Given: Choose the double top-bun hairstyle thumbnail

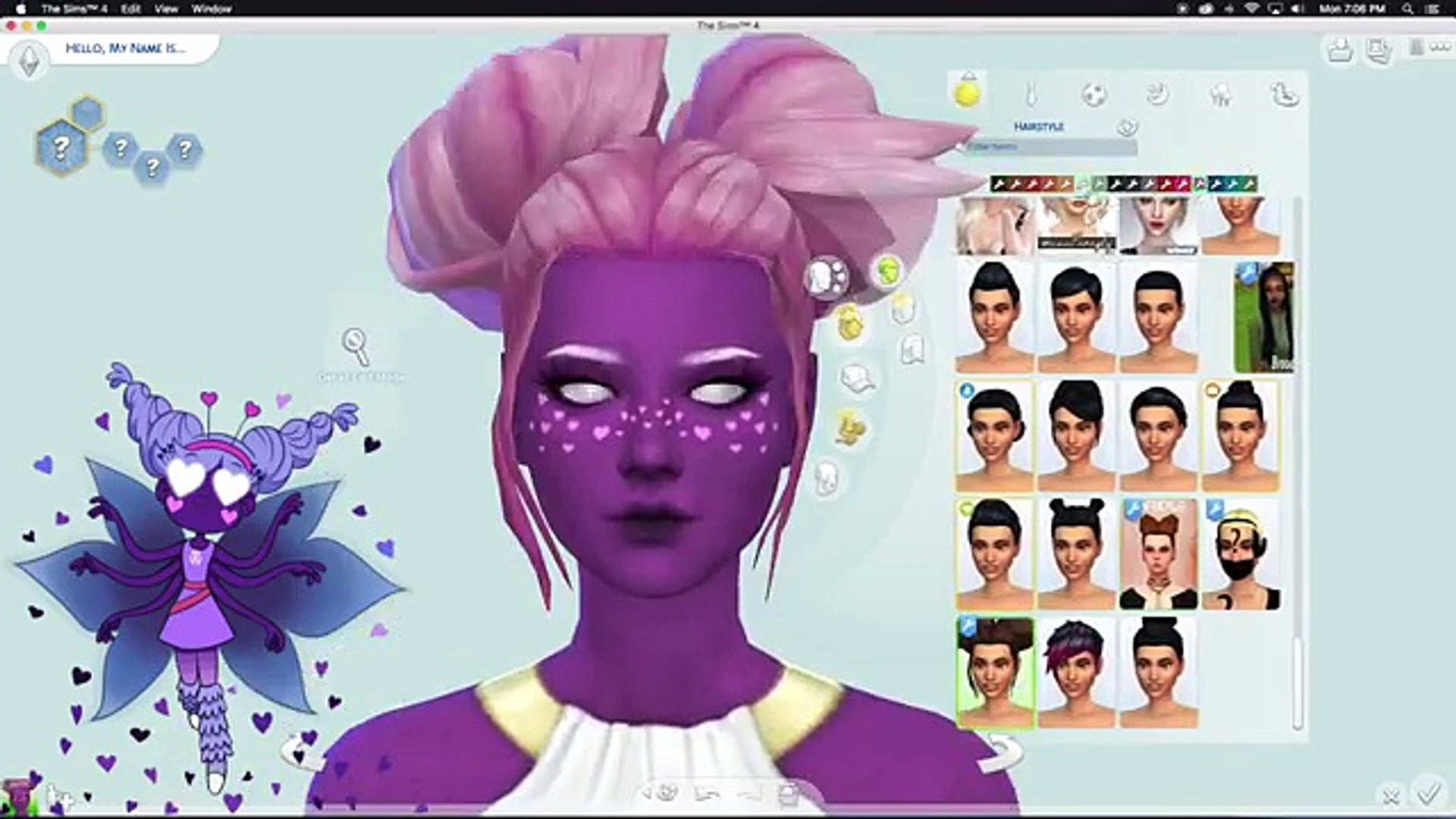Looking at the screenshot, I should 1076,554.
